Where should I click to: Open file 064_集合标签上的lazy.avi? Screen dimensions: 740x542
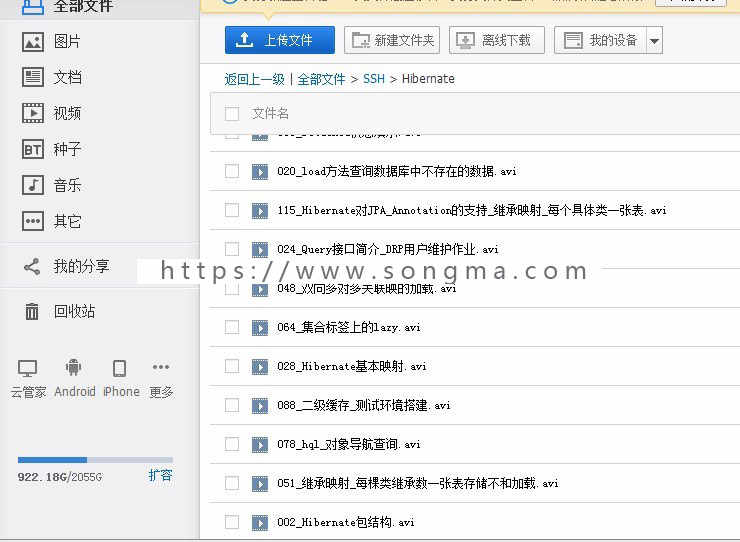click(x=349, y=327)
